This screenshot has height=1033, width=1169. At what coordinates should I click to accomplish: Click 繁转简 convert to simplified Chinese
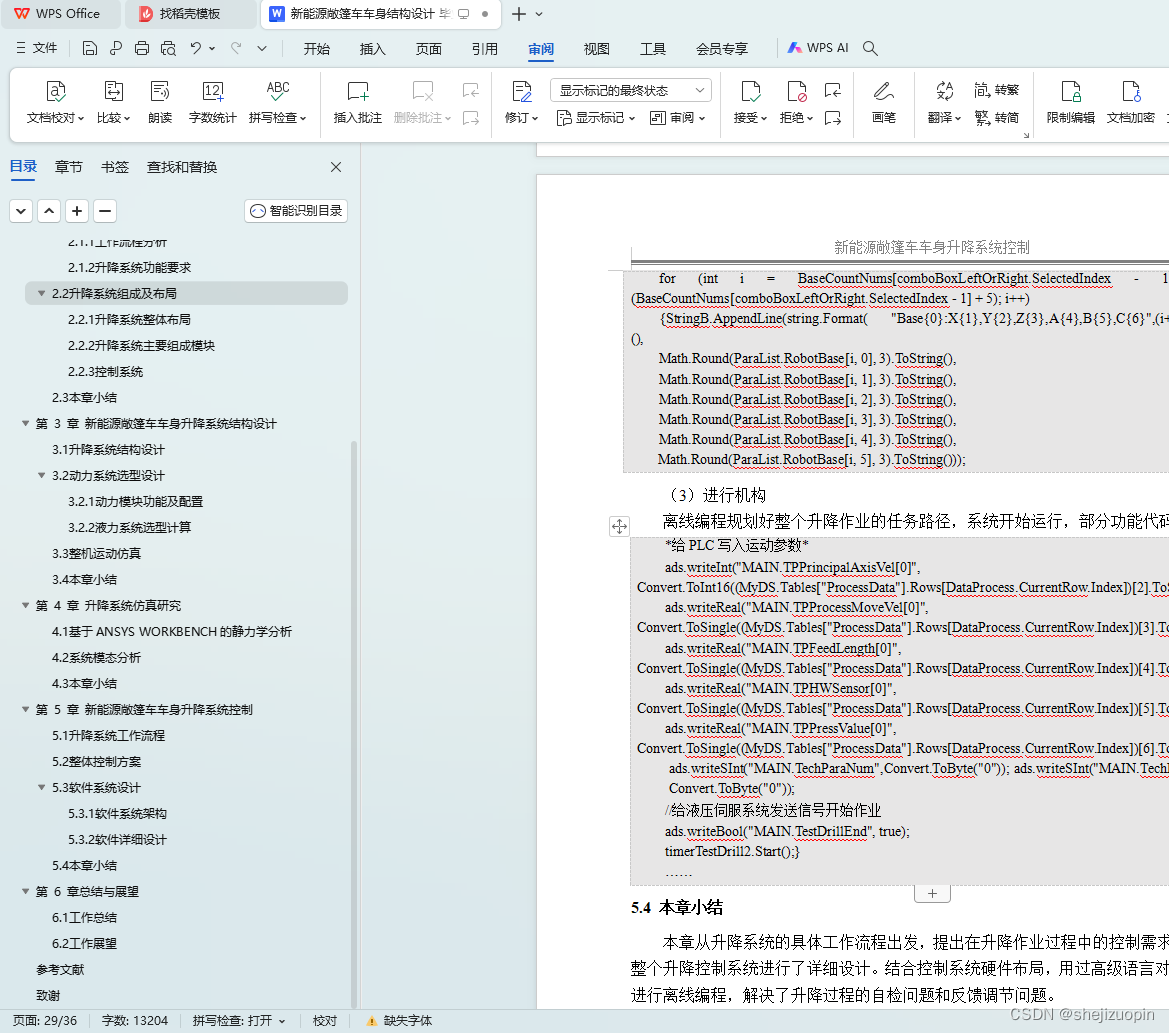click(997, 118)
